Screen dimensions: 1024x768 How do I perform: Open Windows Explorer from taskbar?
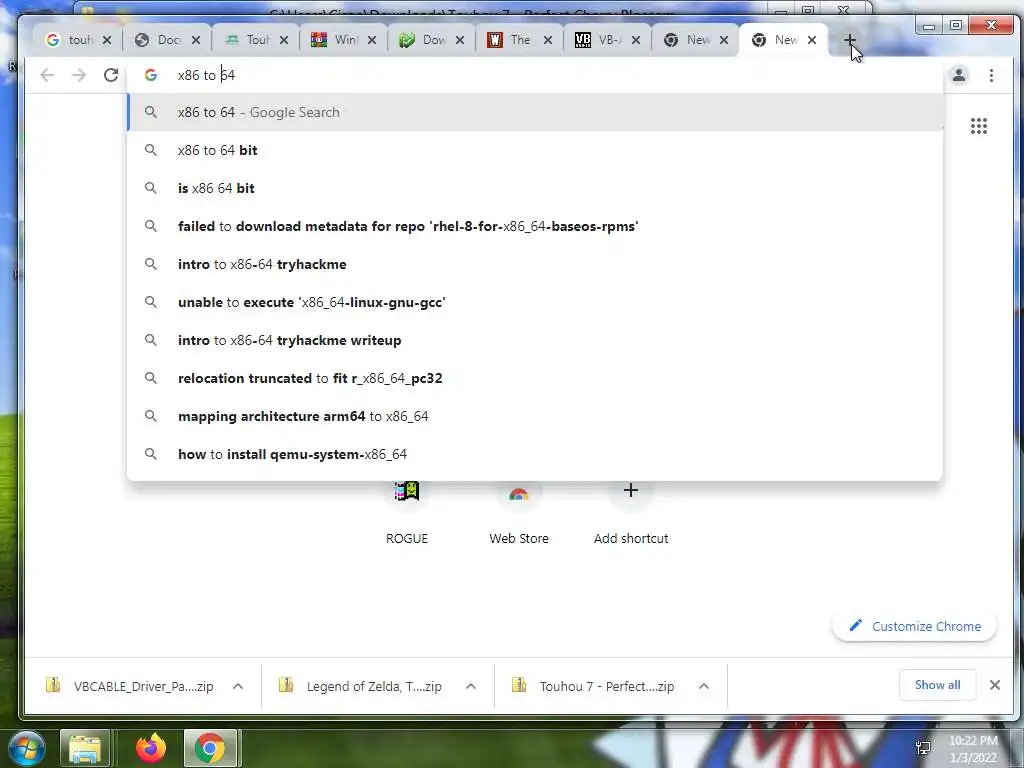[85, 748]
